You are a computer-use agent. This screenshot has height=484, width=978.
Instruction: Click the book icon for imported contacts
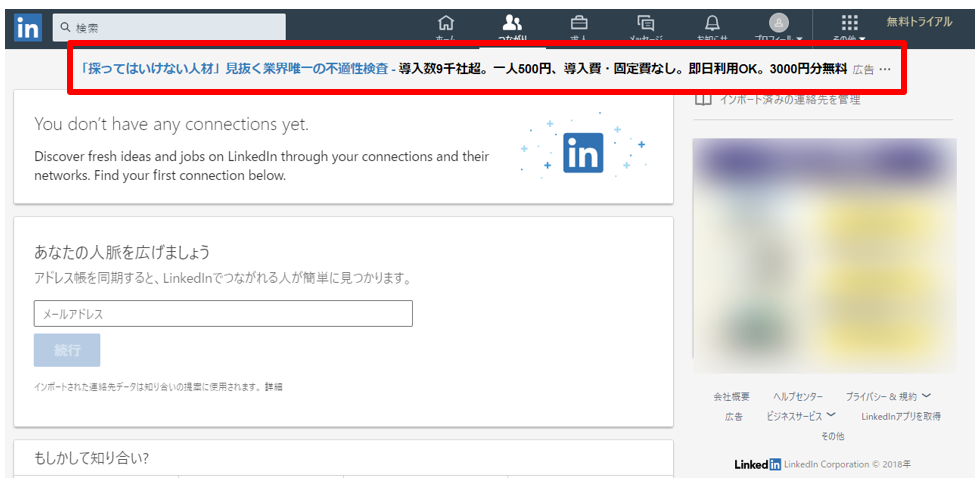pyautogui.click(x=703, y=99)
